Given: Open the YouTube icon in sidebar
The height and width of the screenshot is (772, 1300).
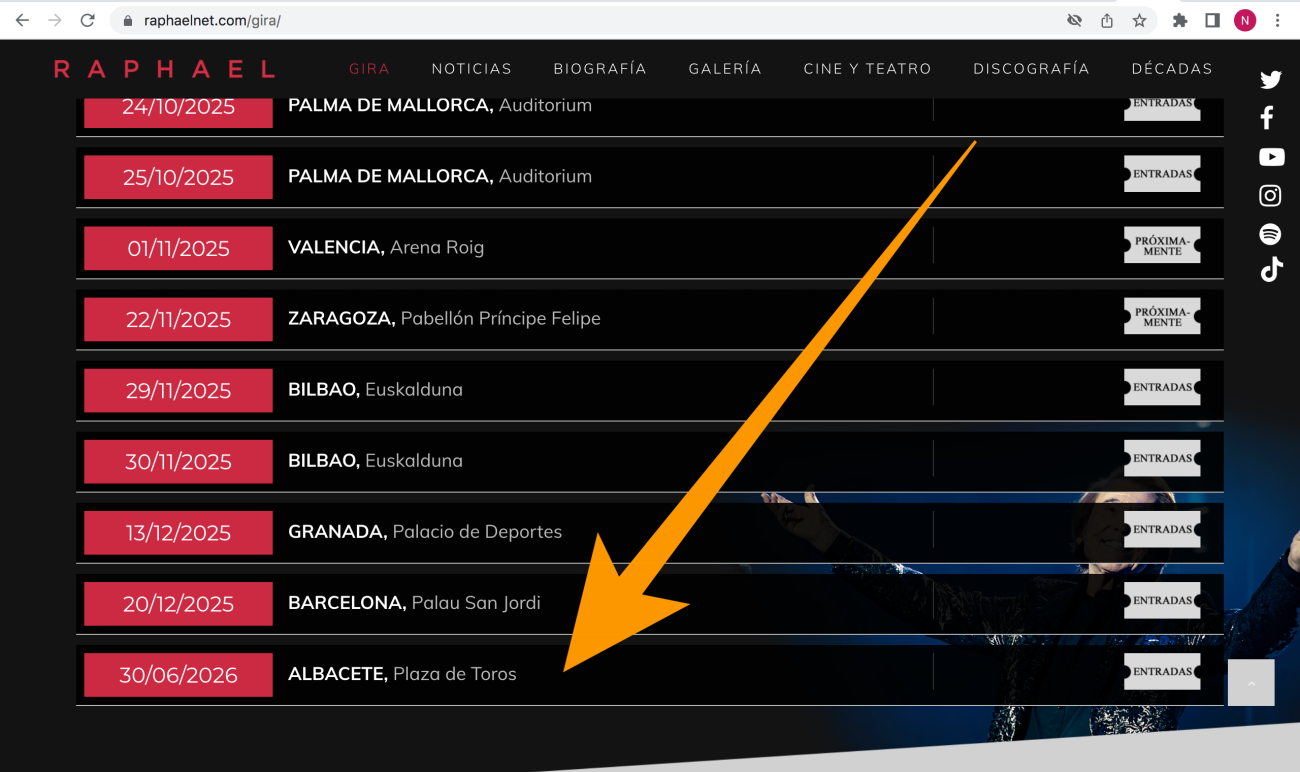Looking at the screenshot, I should pyautogui.click(x=1271, y=157).
